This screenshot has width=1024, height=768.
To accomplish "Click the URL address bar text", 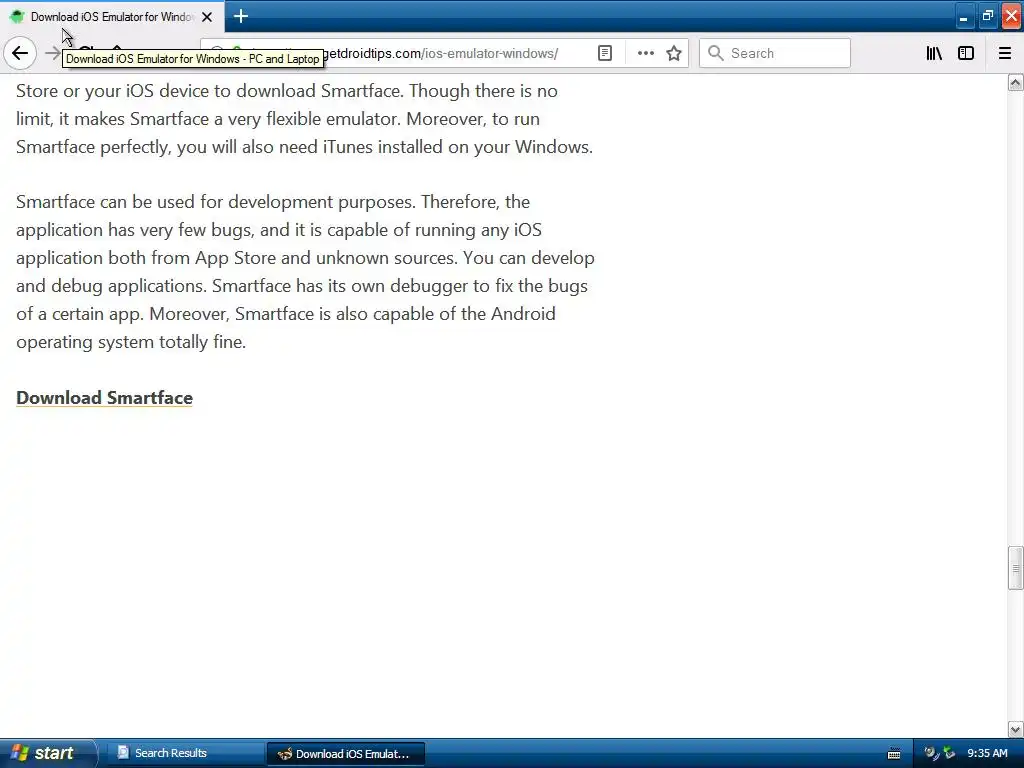I will 441,53.
